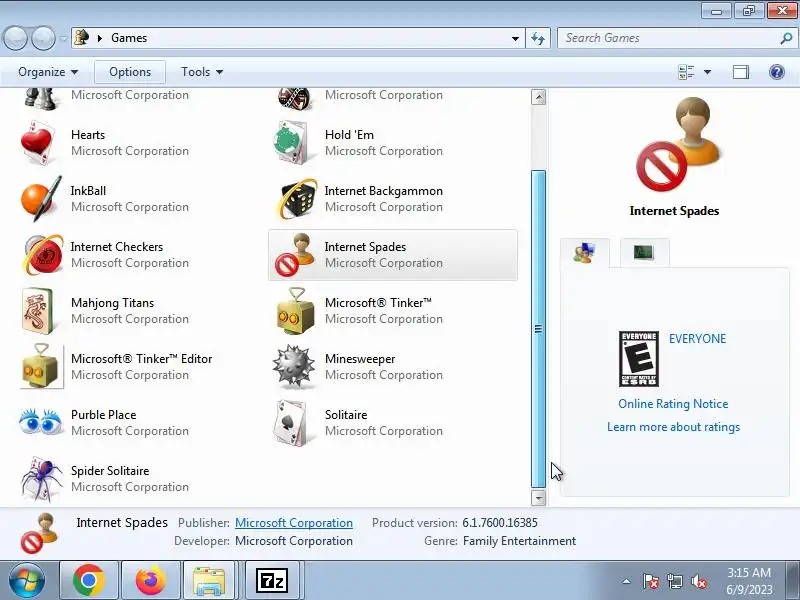
Task: Select the Purble Place eyes icon
Action: coord(41,421)
